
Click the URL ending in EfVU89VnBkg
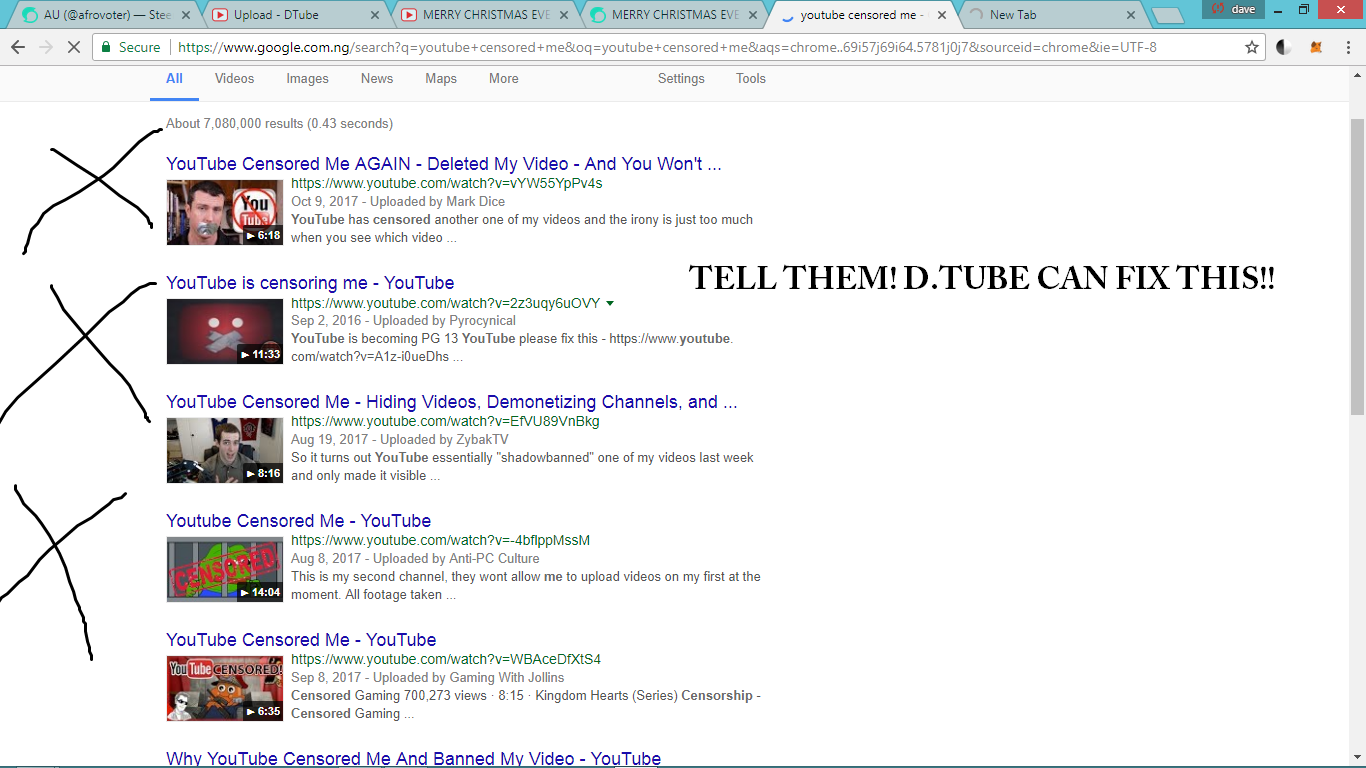point(445,422)
